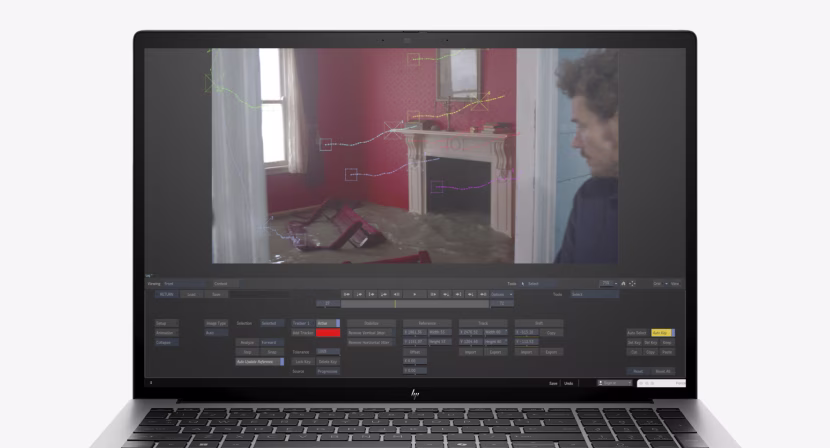Click Export under the Track section
The width and height of the screenshot is (830, 448).
pos(495,352)
